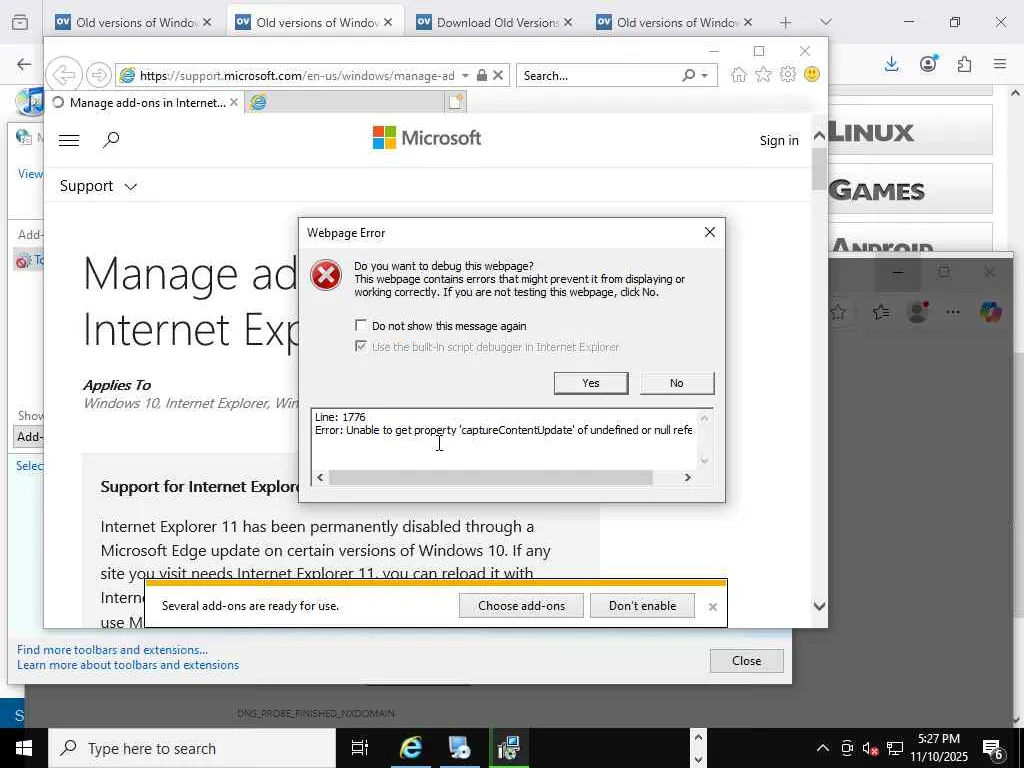1024x768 pixels.
Task: Click left arrow of error details scrollbar
Action: point(320,477)
